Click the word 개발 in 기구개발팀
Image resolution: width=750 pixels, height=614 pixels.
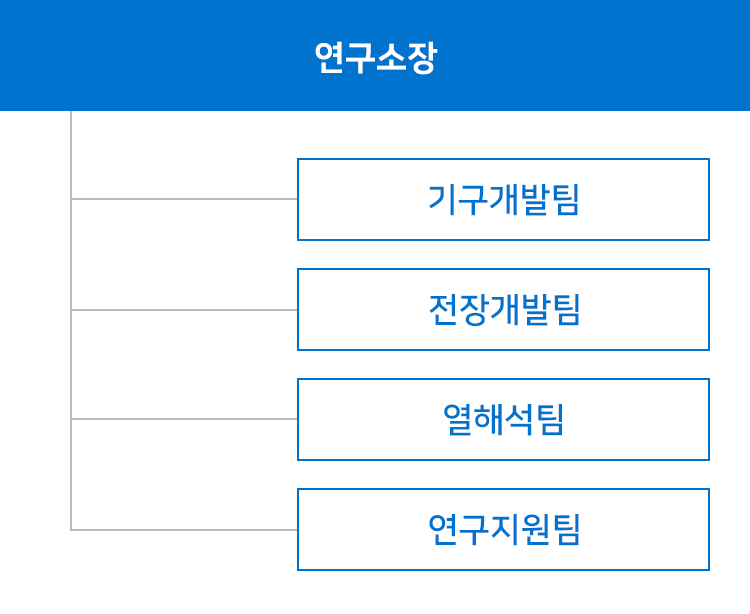(x=520, y=199)
